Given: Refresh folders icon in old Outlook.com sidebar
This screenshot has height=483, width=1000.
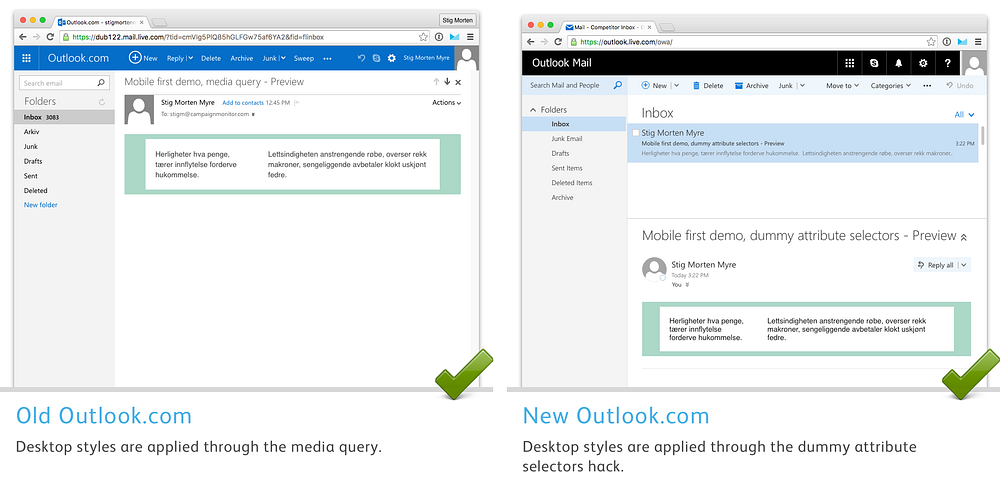Looking at the screenshot, I should pyautogui.click(x=102, y=102).
